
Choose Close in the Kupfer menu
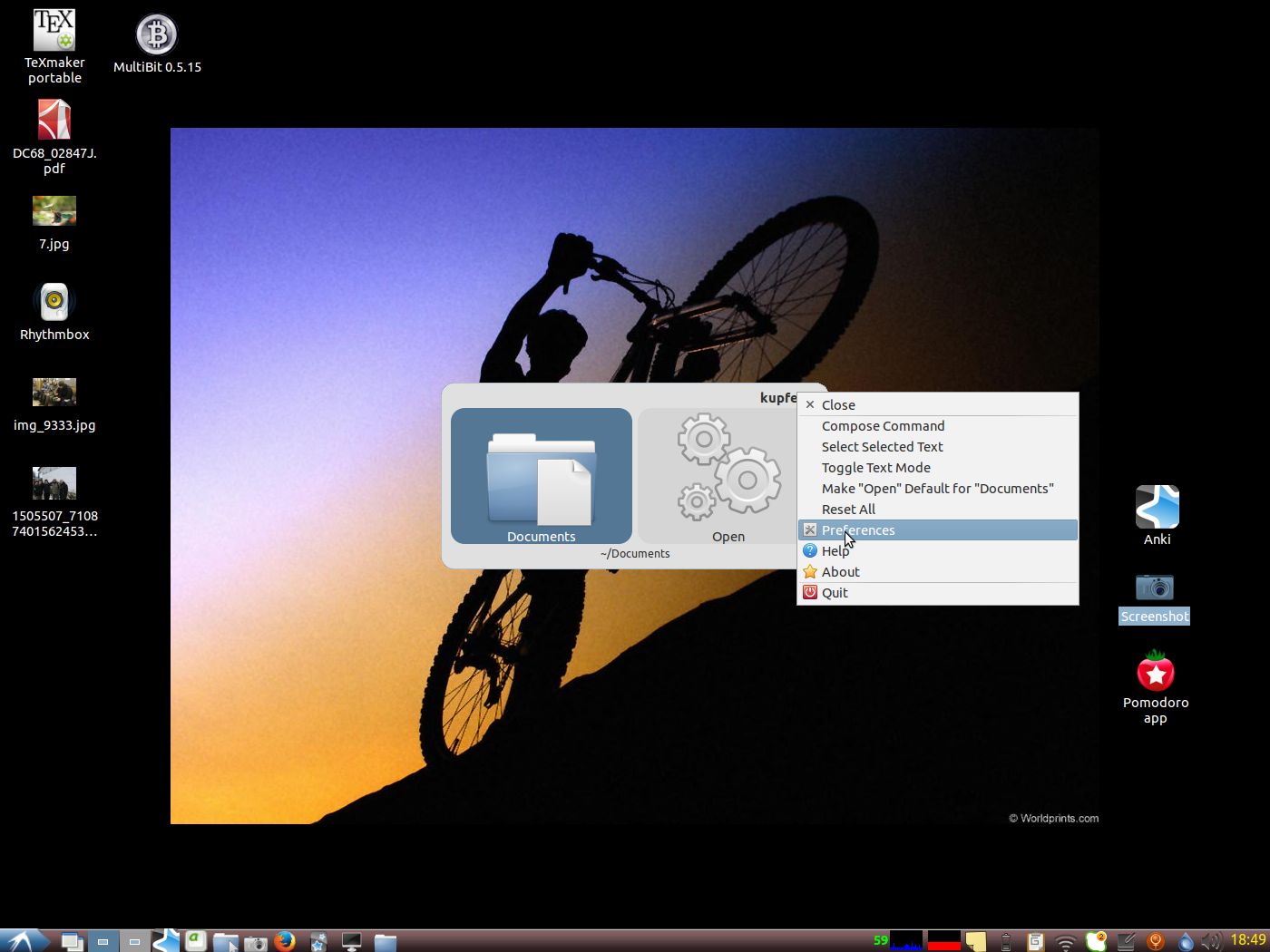(x=938, y=405)
